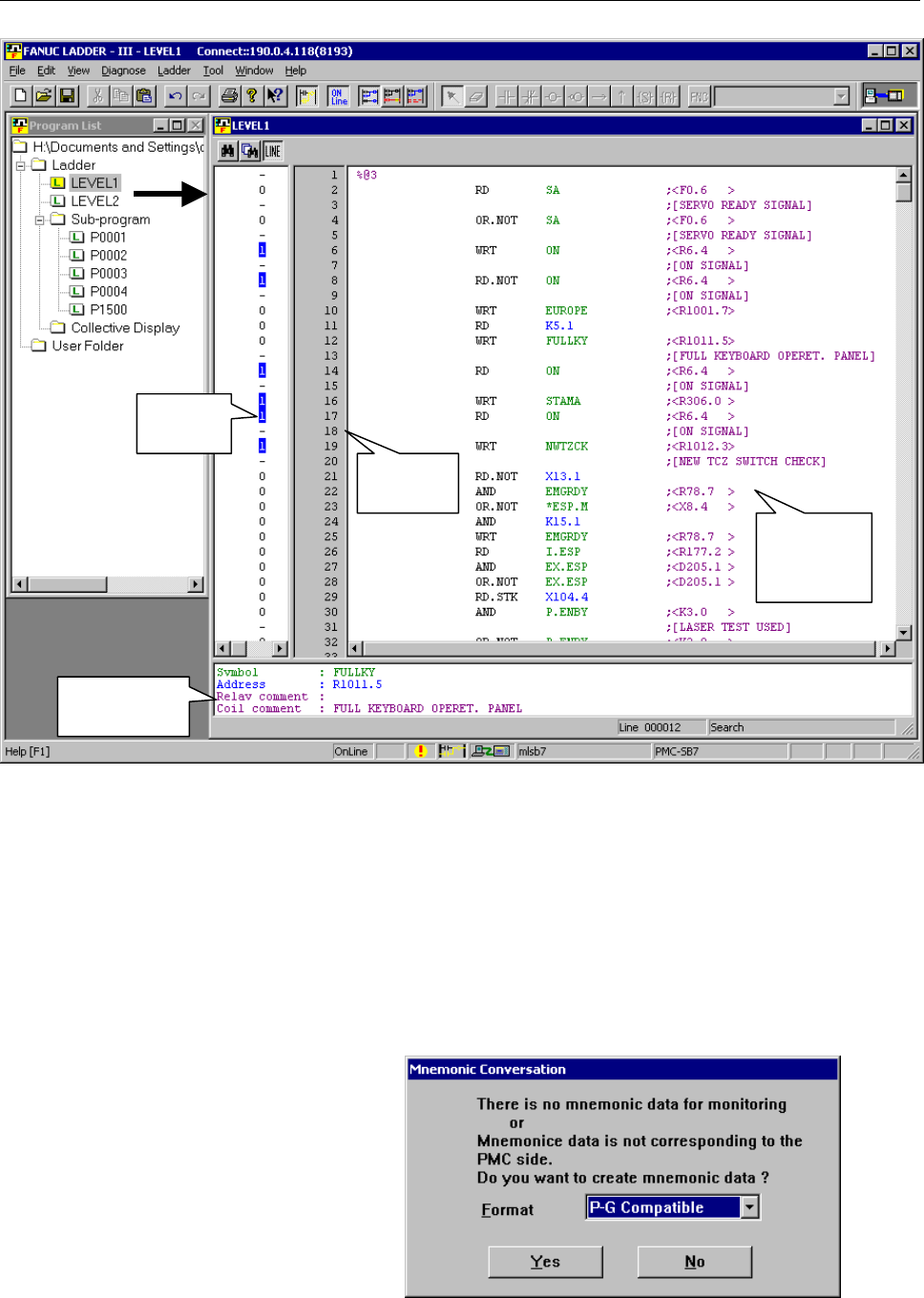The height and width of the screenshot is (1298, 924).
Task: Open the File menu
Action: point(17,71)
